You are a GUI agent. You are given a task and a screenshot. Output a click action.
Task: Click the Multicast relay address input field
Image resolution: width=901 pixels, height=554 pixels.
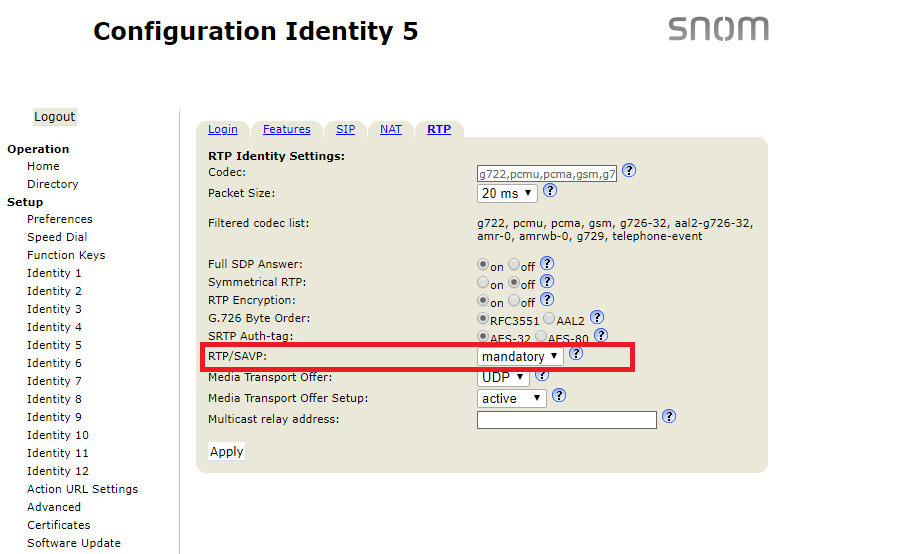tap(566, 420)
